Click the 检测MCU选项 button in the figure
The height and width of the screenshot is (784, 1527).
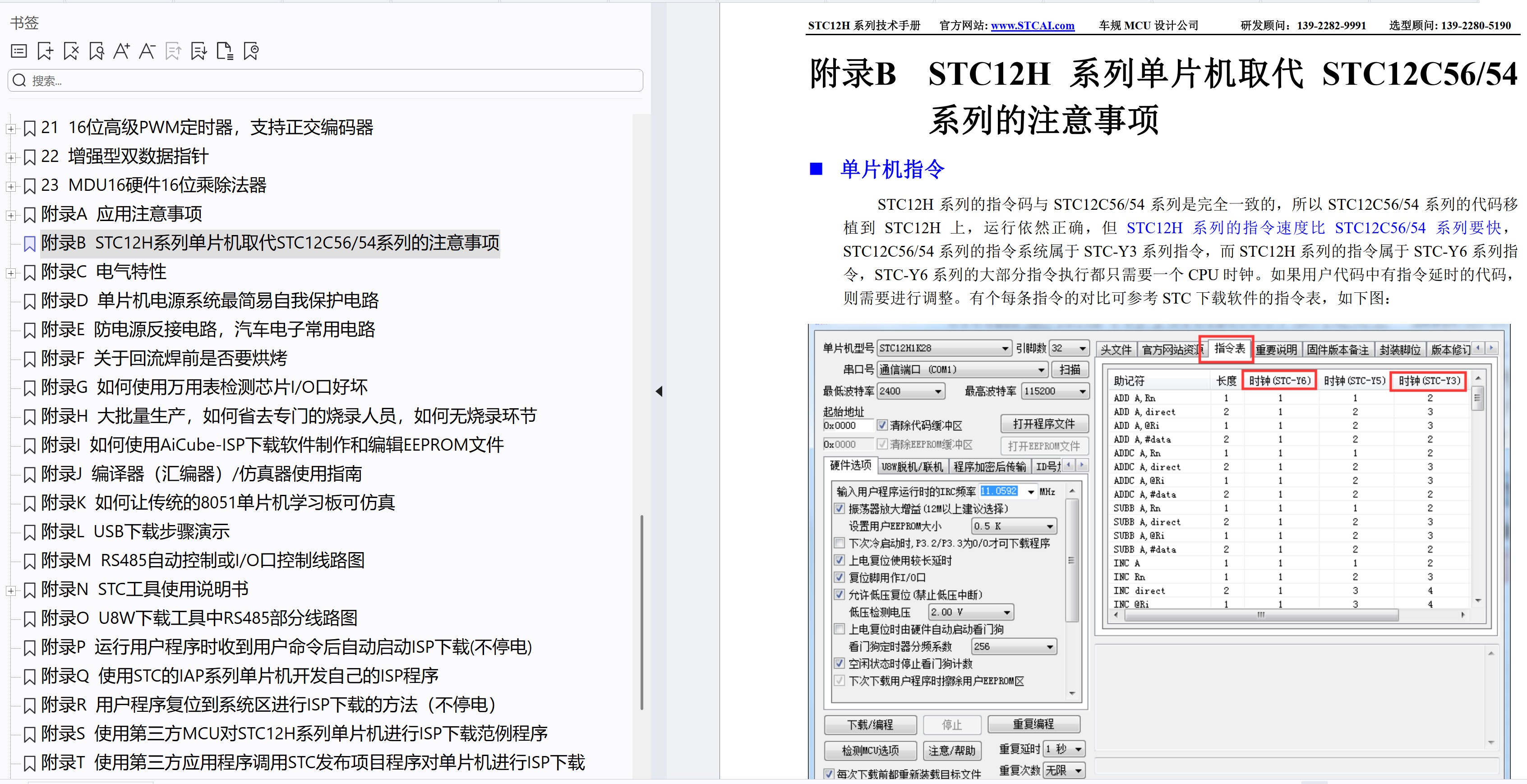click(x=870, y=751)
